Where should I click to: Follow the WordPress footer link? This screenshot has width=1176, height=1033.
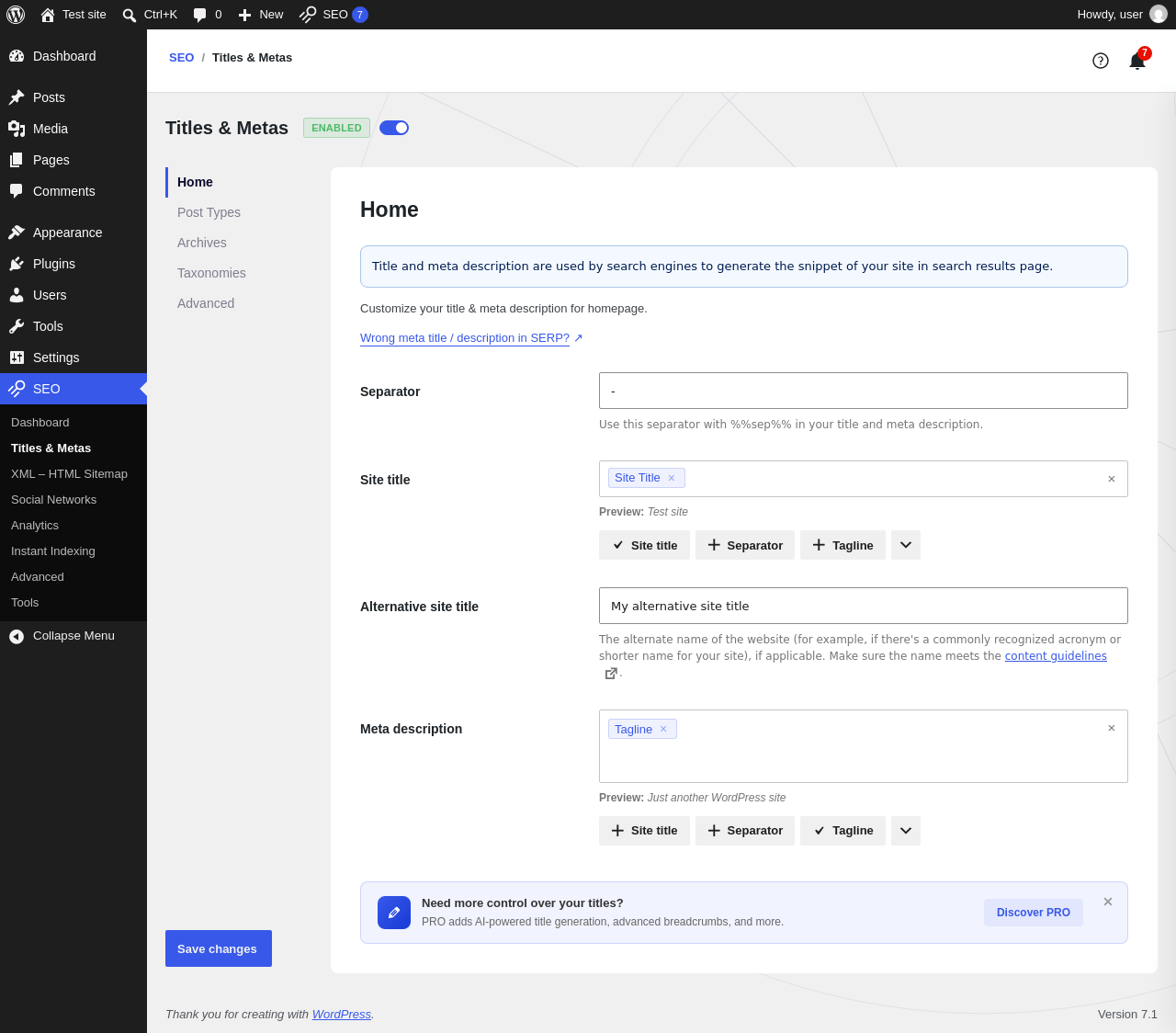pos(342,1015)
